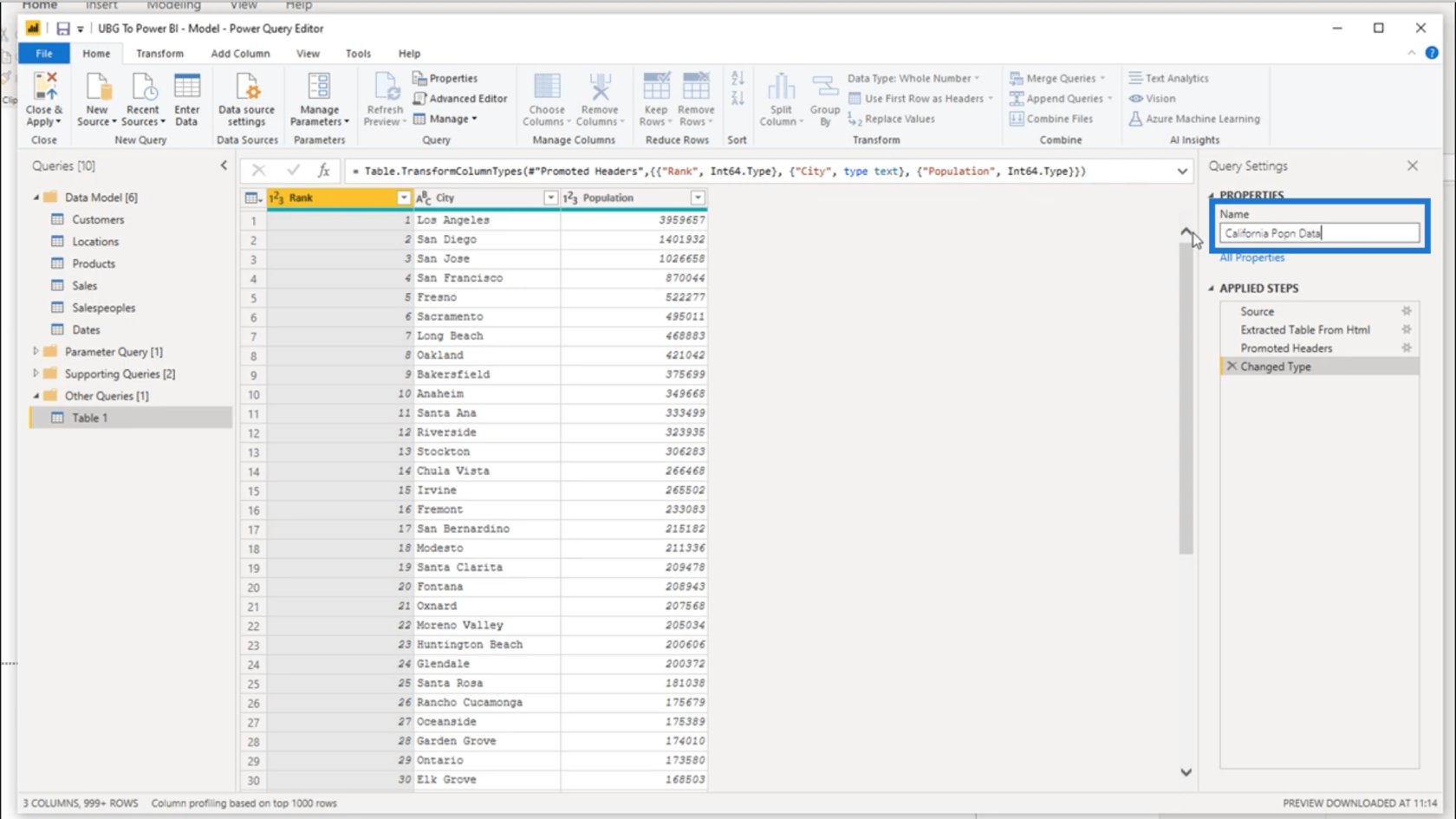Viewport: 1456px width, 819px height.
Task: Click the save icon in title bar
Action: click(62, 29)
